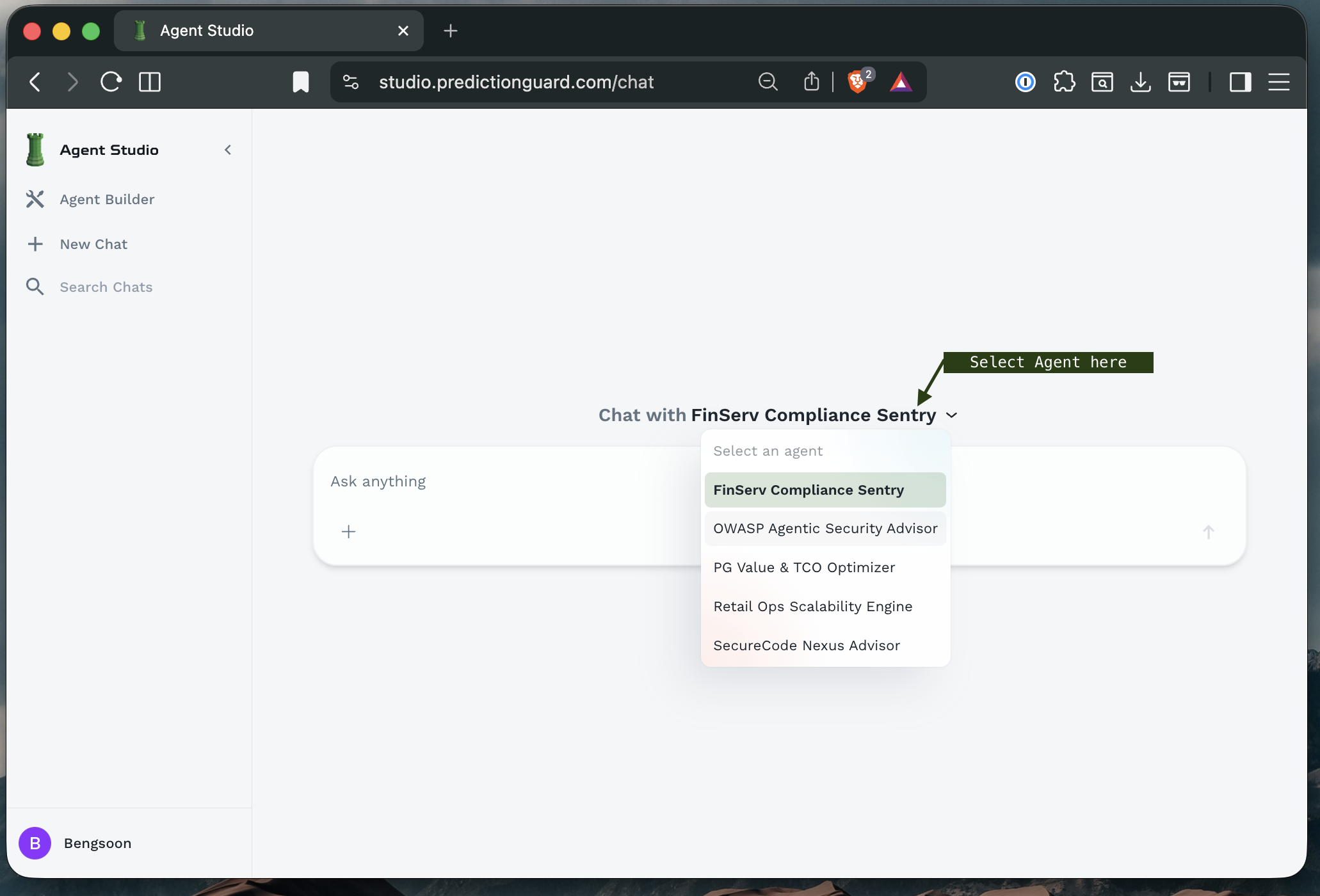Screen dimensions: 1320x896
Task: Open the Bengsoon user profile
Action: pos(76,843)
